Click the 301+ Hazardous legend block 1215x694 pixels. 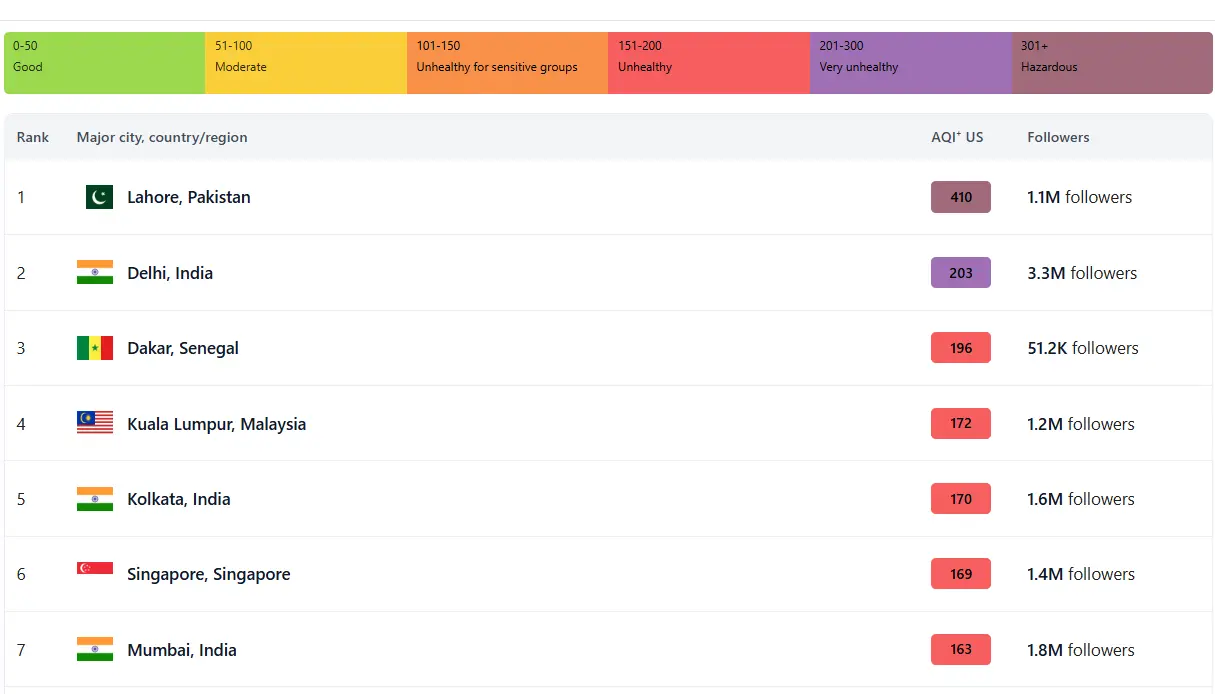click(x=1112, y=63)
